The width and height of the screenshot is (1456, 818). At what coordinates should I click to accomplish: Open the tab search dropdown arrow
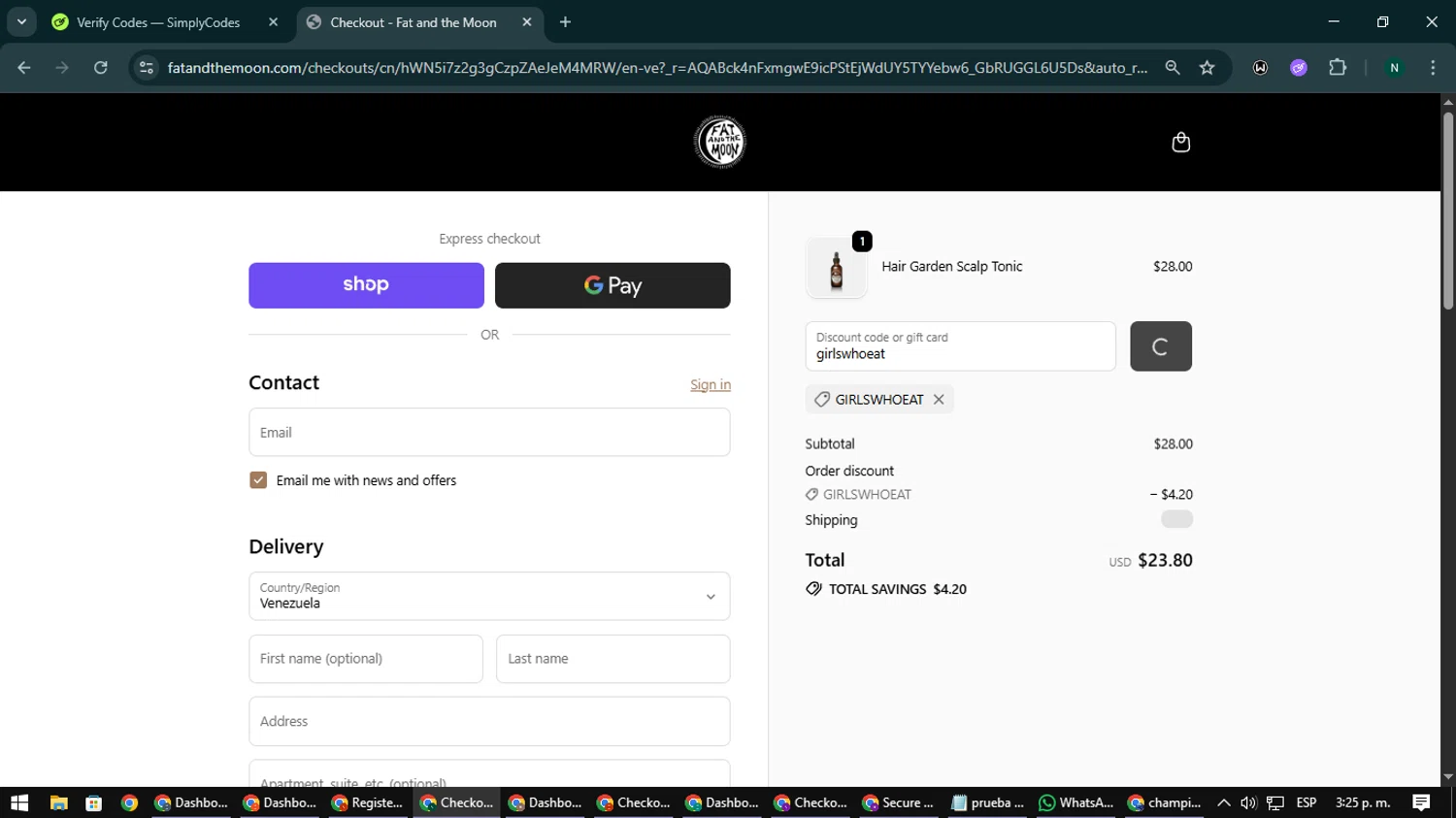(x=21, y=22)
